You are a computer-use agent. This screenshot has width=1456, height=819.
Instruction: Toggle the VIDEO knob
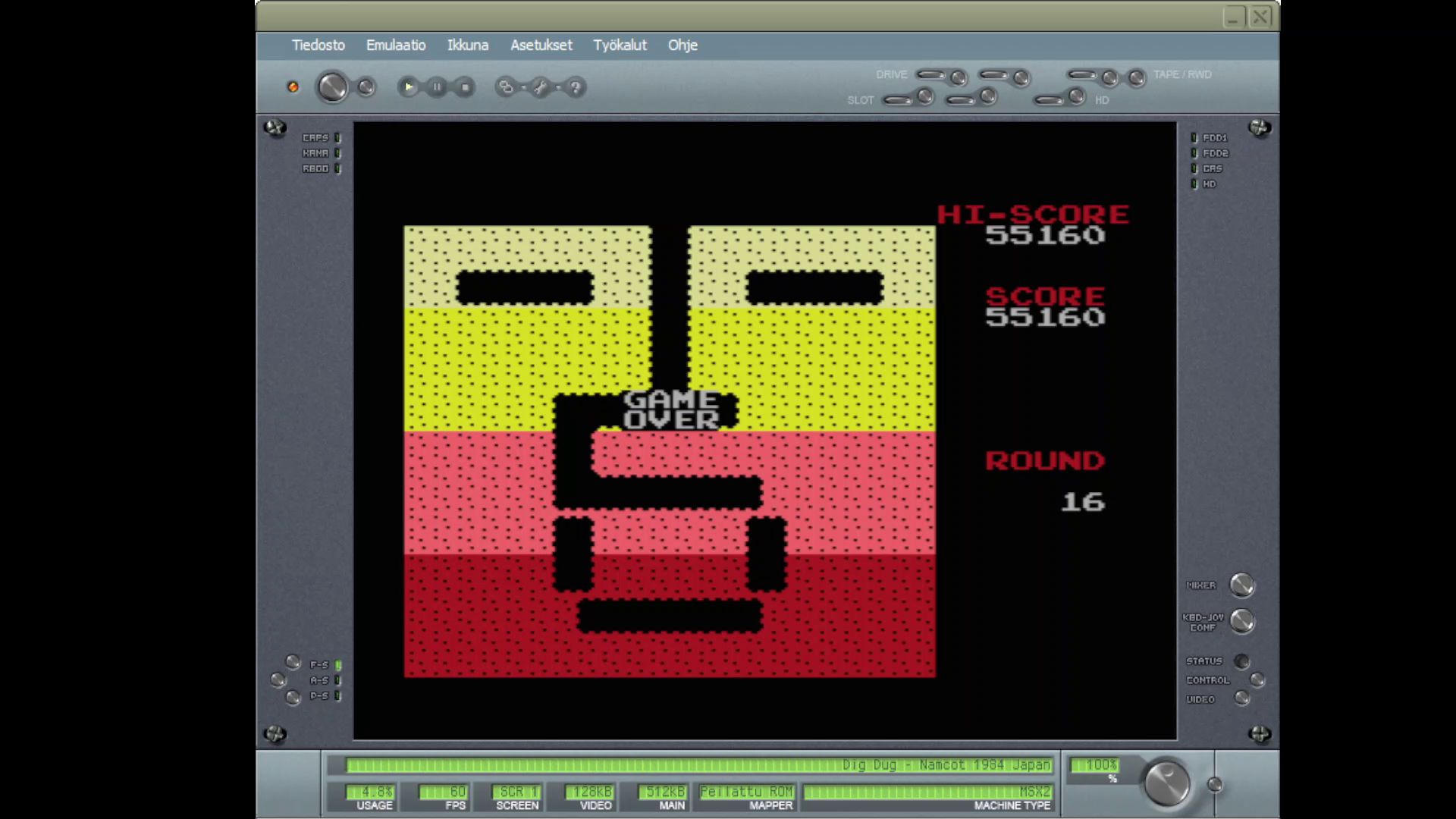pos(1241,698)
